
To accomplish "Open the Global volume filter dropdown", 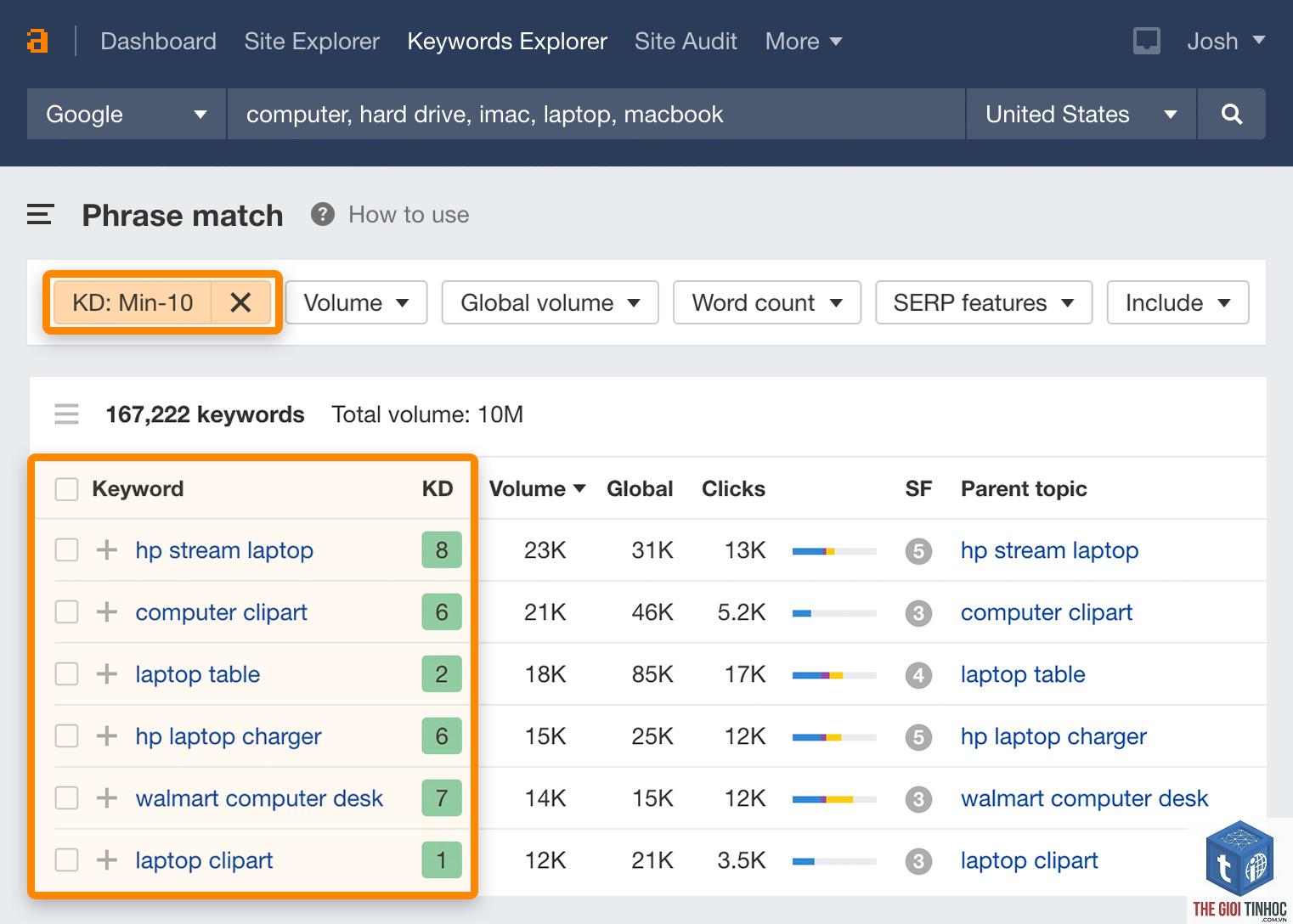I will pos(550,302).
